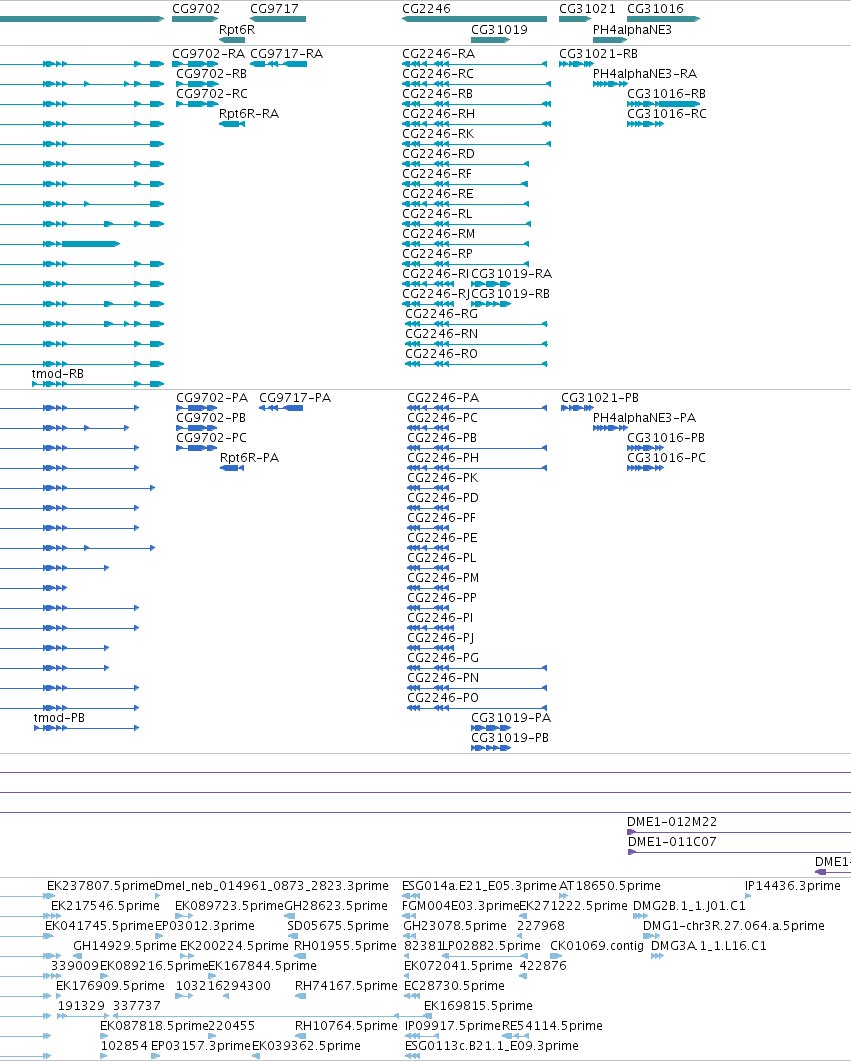The width and height of the screenshot is (851, 1061).
Task: Click transcript CG31021-RB
Action: coord(598,53)
